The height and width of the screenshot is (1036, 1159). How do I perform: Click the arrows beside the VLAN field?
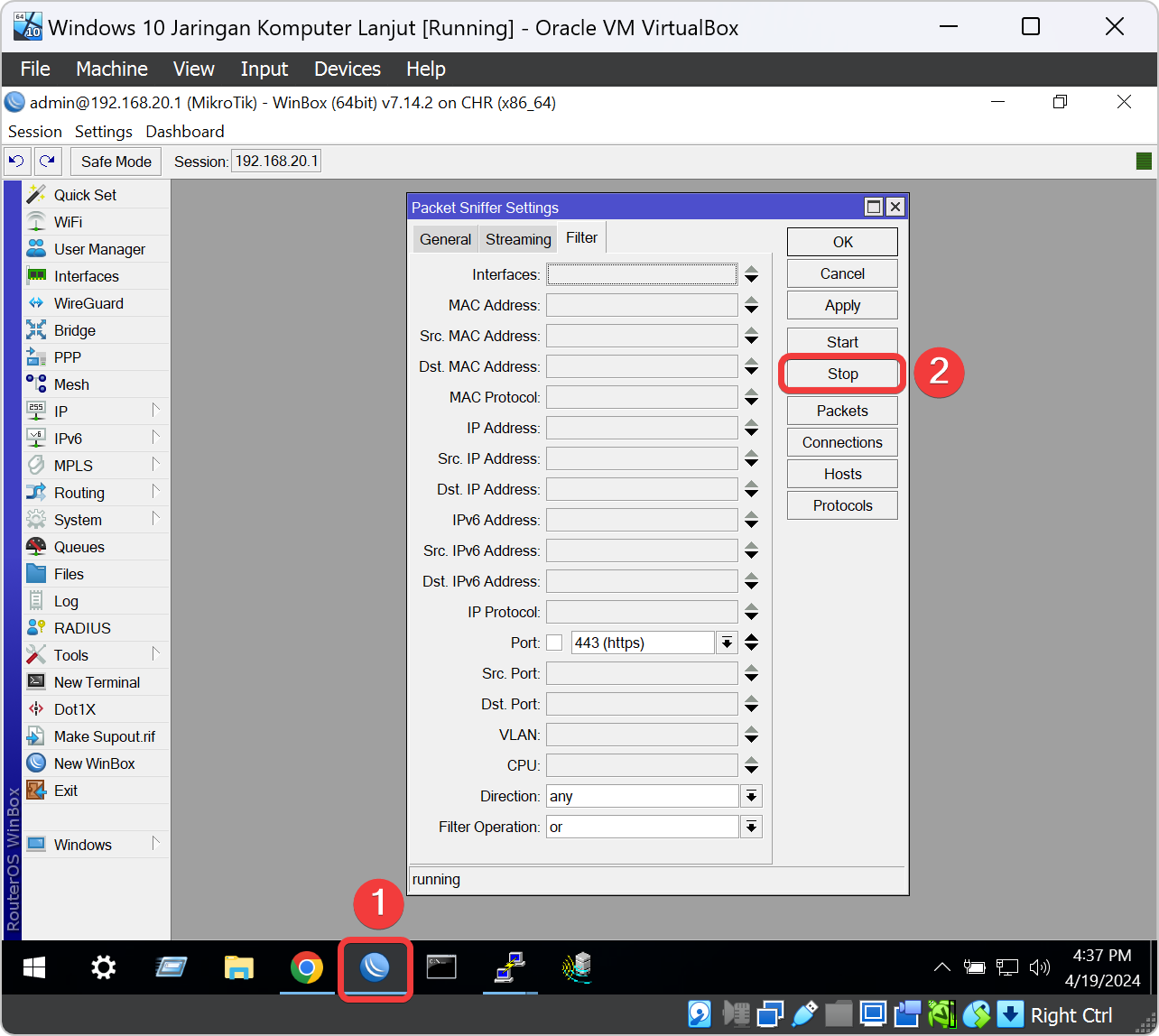751,735
